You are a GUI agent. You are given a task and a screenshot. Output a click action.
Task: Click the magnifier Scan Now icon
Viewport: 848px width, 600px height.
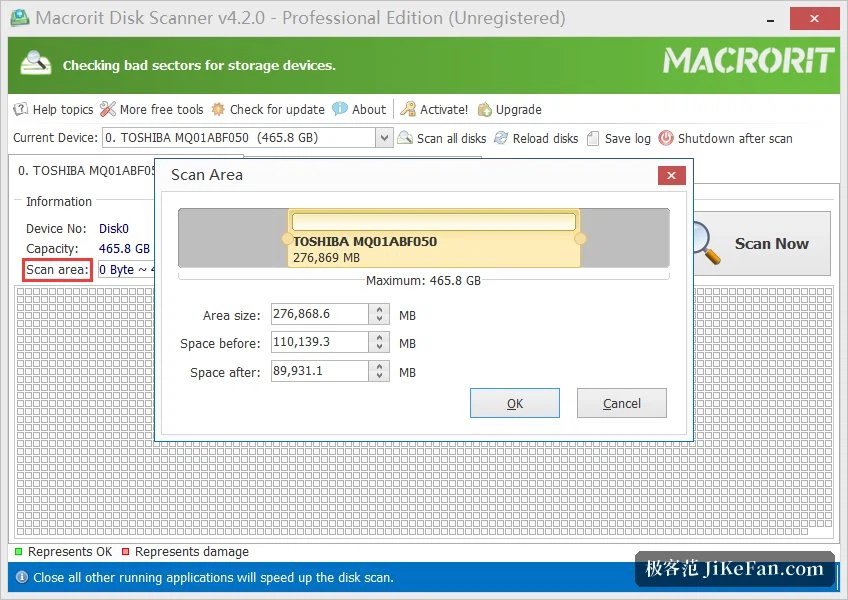[x=707, y=243]
